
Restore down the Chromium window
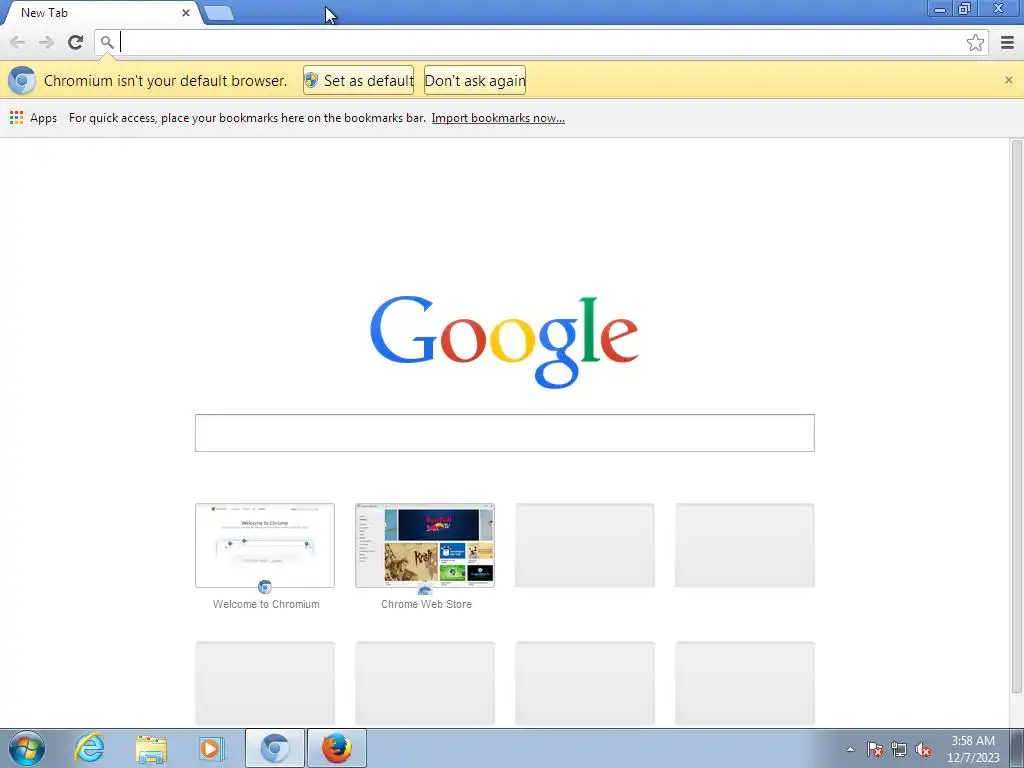tap(964, 9)
